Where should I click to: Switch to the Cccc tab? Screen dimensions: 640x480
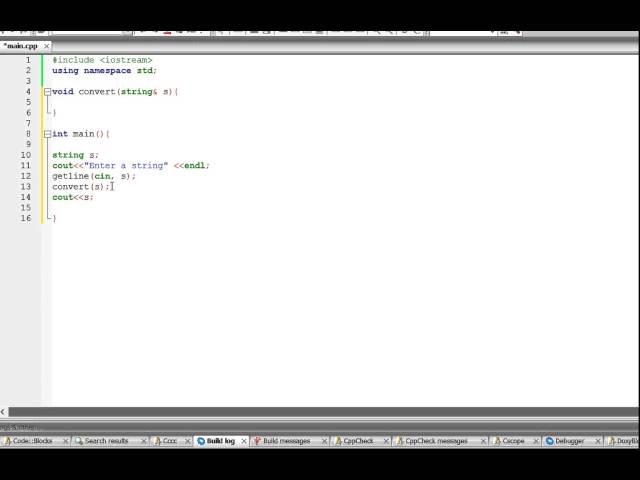click(x=170, y=441)
